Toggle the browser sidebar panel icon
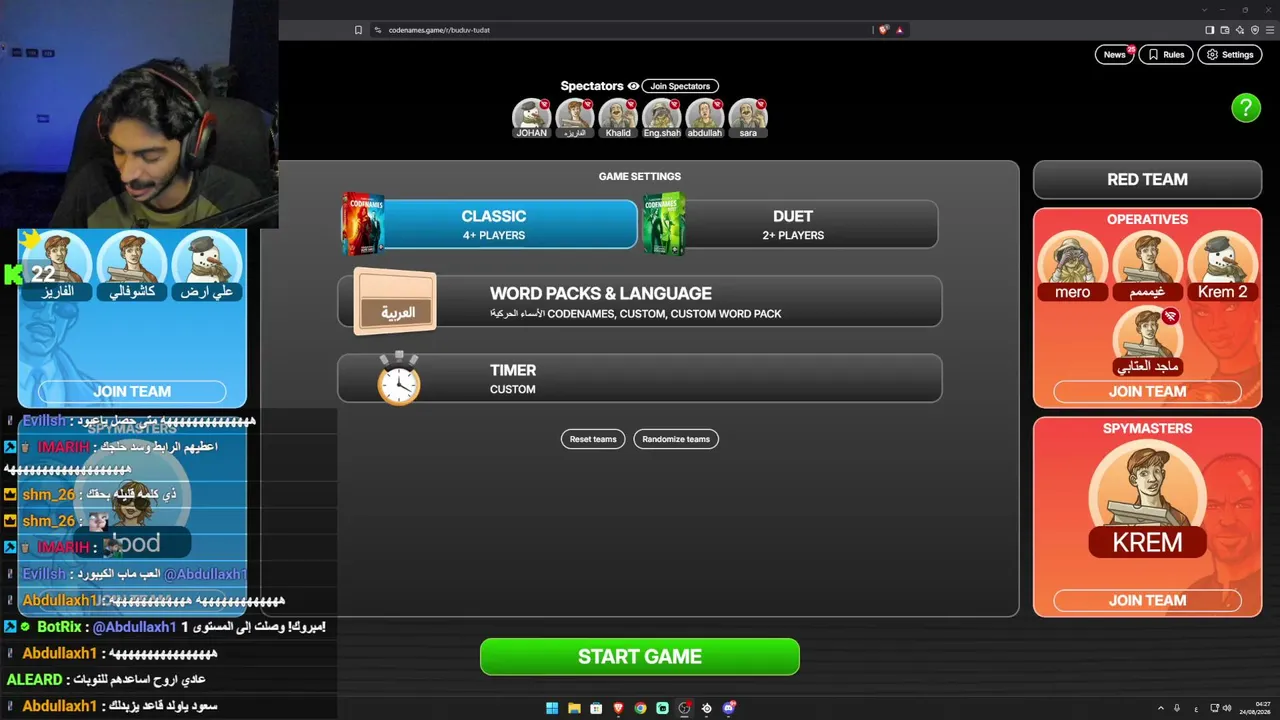 (1209, 30)
